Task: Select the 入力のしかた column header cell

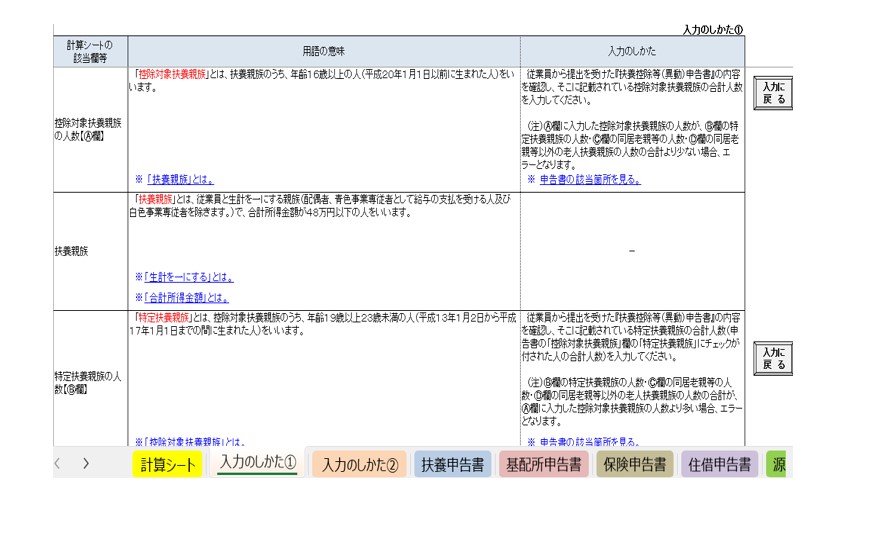Action: pos(632,52)
